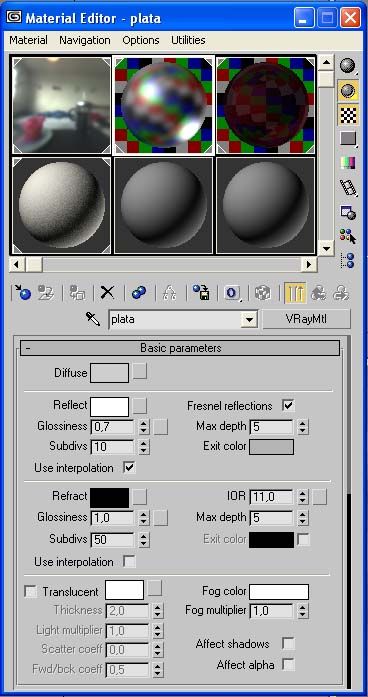Click the Reset Map X icon

tap(107, 293)
